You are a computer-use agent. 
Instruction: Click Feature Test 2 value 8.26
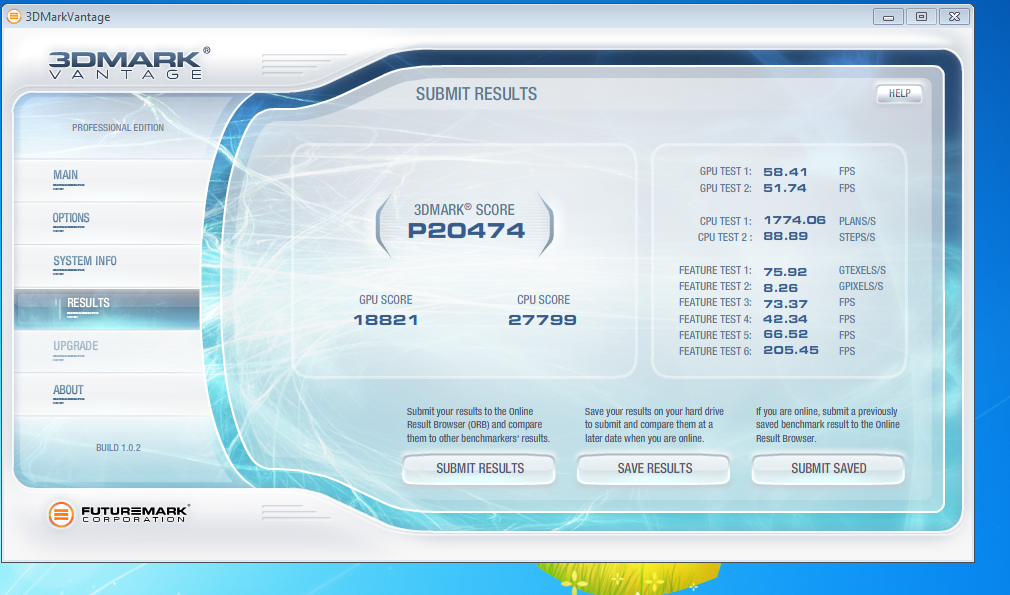click(781, 288)
